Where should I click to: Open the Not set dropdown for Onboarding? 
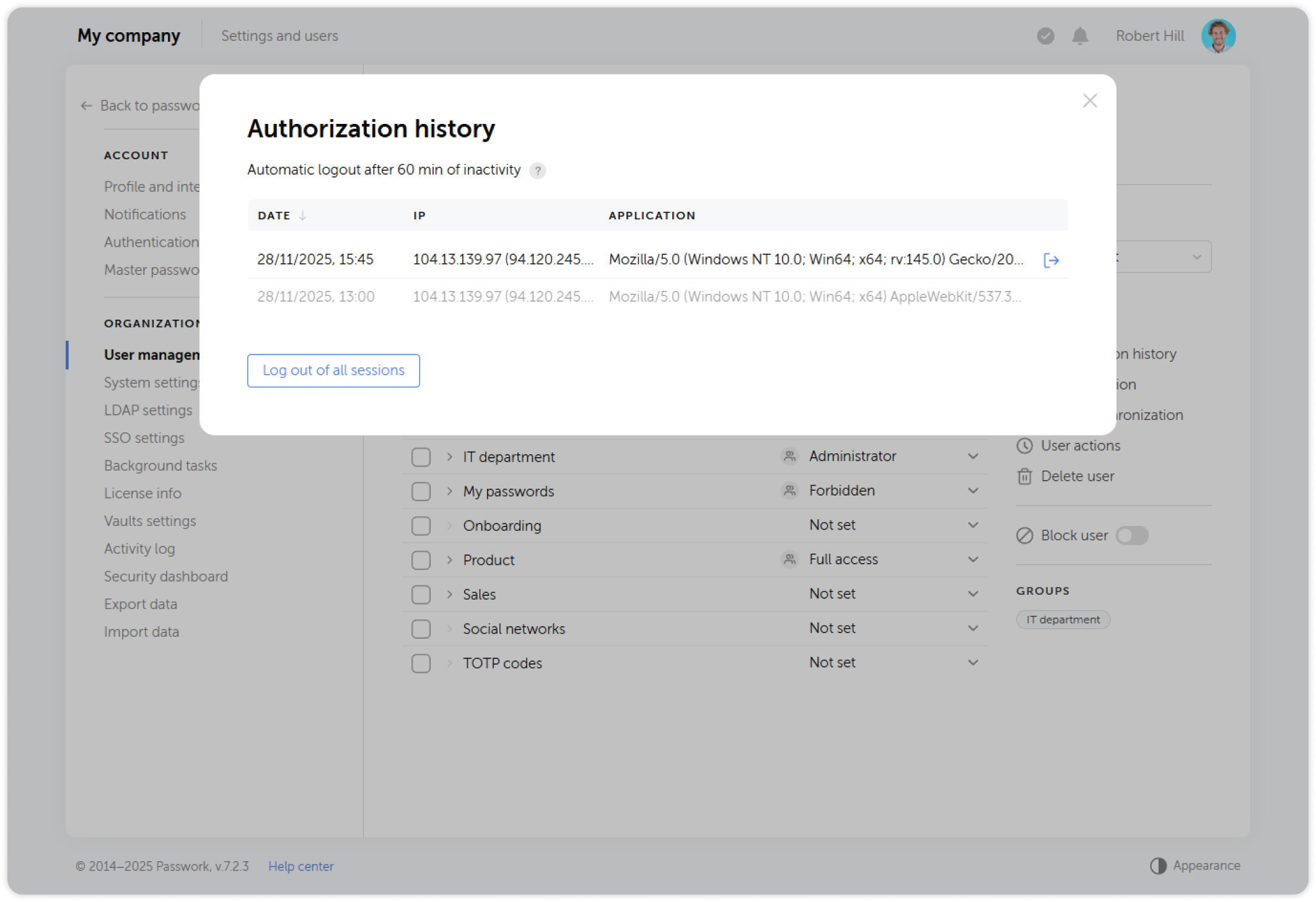(973, 525)
